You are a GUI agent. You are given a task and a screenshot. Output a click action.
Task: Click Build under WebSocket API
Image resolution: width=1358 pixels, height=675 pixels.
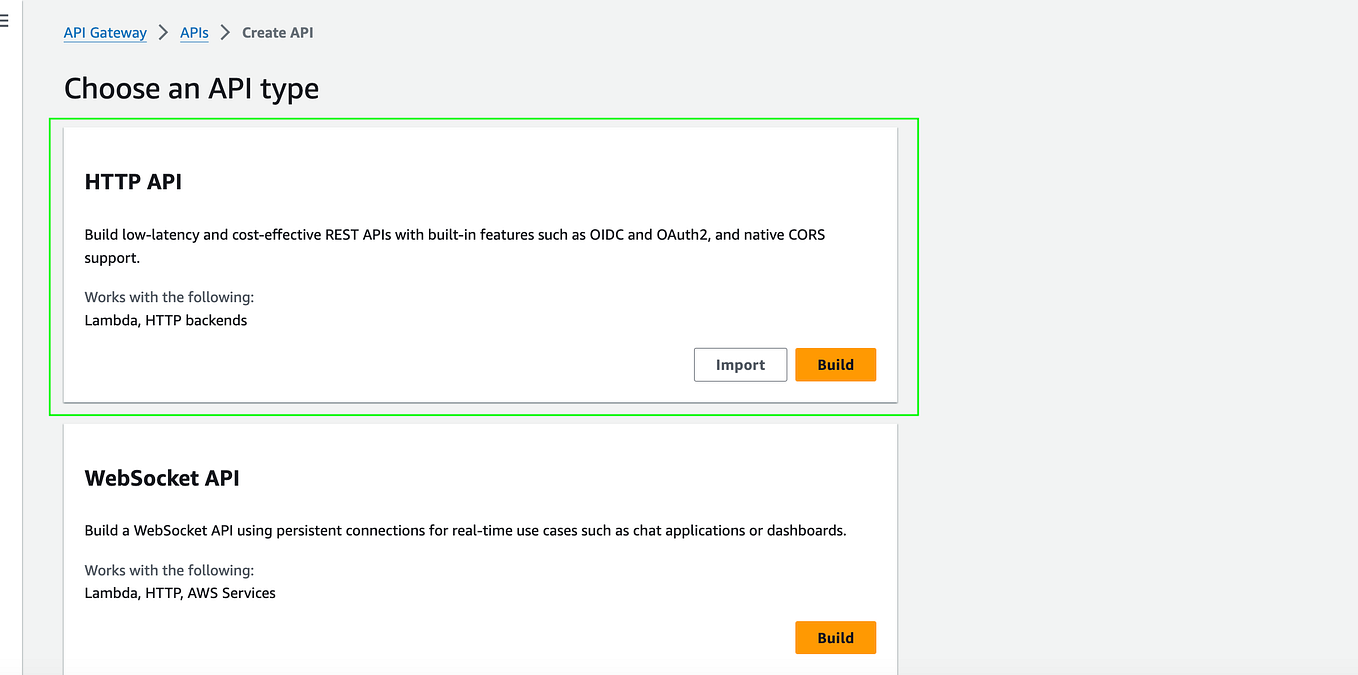pos(835,637)
